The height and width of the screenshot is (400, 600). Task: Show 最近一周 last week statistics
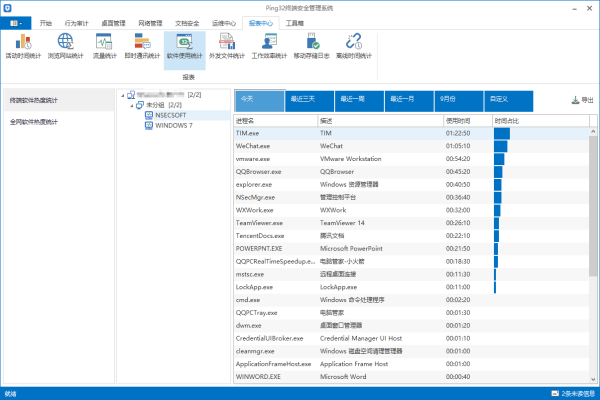tap(359, 101)
